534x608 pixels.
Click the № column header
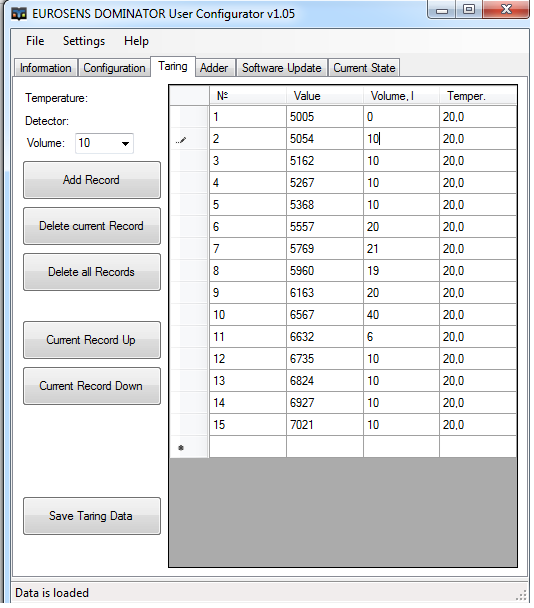[x=248, y=95]
